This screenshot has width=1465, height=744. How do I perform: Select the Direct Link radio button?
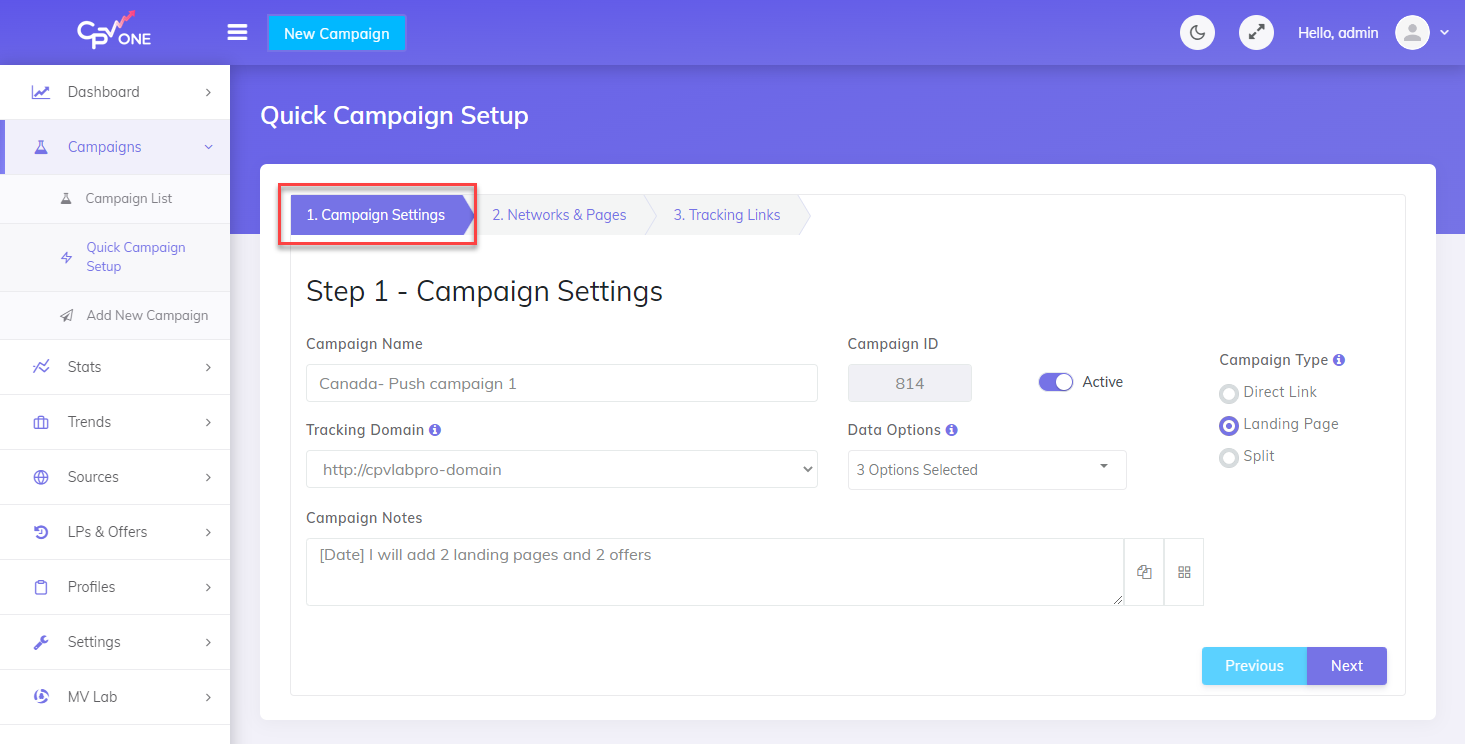[x=1228, y=393]
